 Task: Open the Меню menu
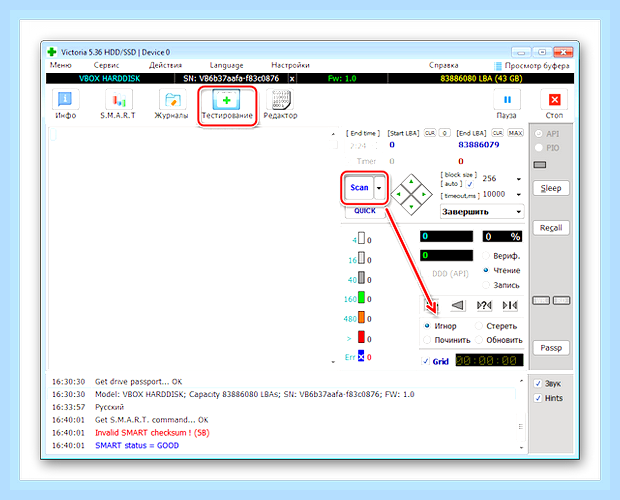coord(60,65)
